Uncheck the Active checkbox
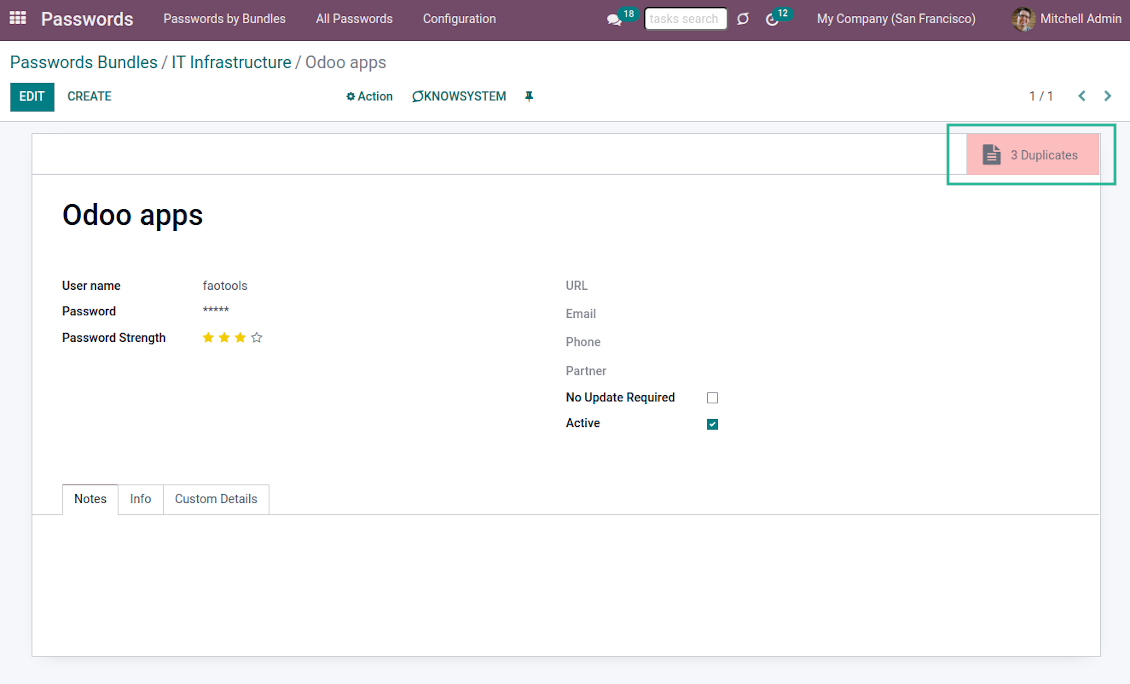The width and height of the screenshot is (1130, 684). (x=712, y=424)
